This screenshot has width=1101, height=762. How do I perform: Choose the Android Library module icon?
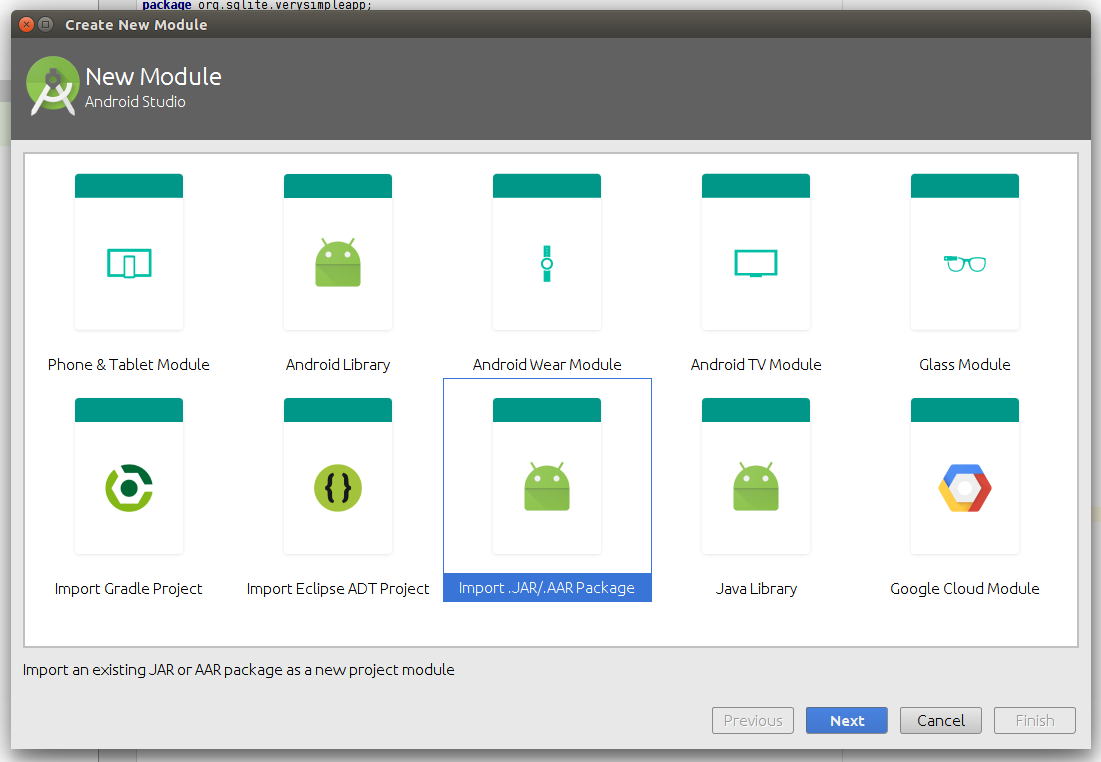(x=337, y=264)
